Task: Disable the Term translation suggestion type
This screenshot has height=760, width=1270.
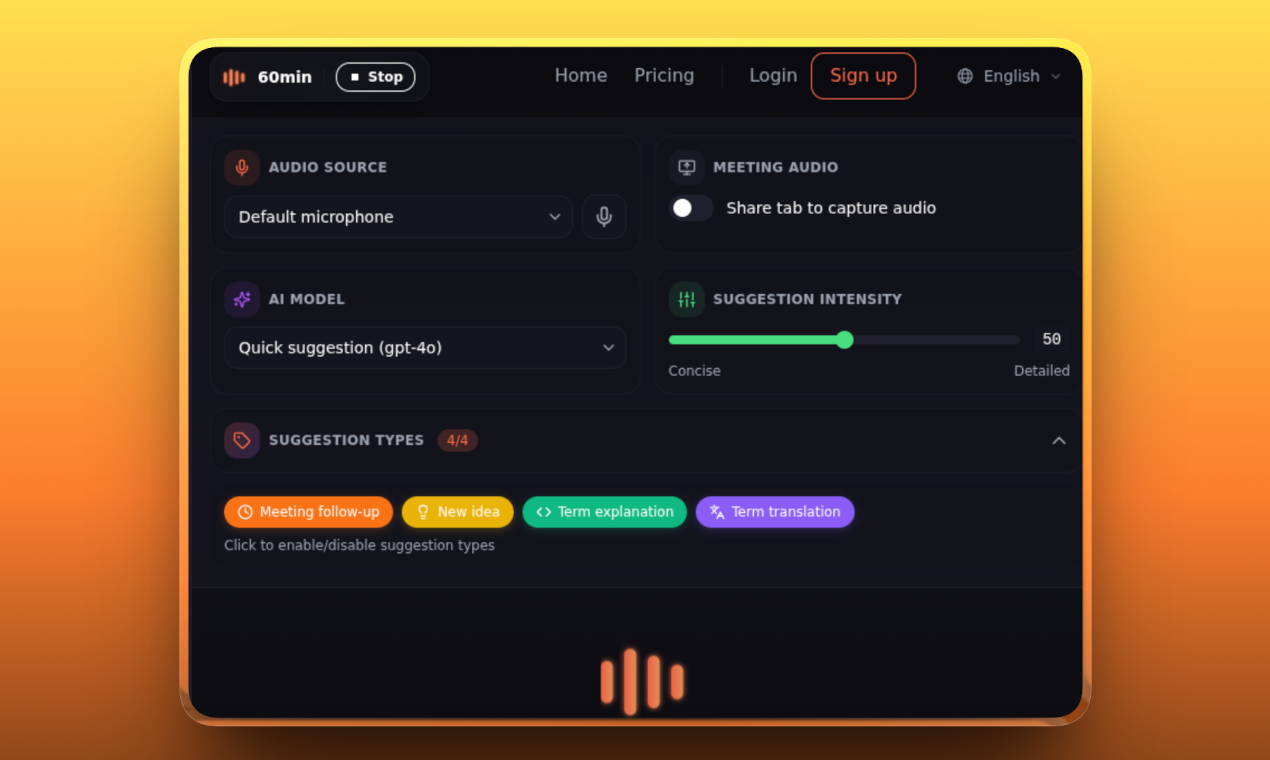Action: [774, 511]
